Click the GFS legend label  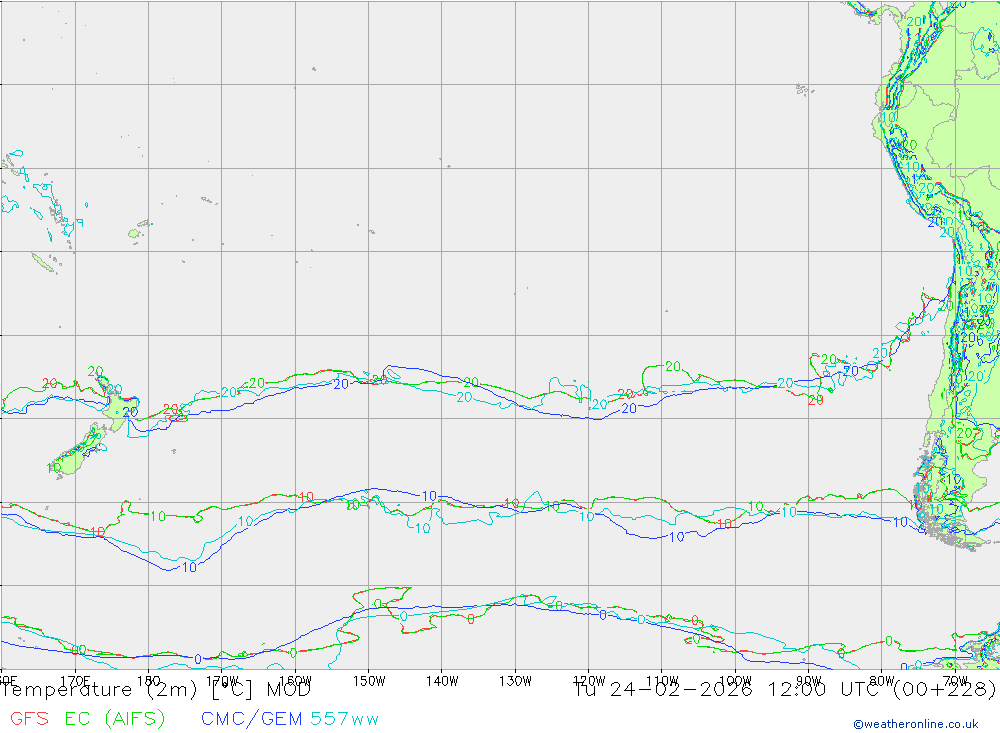29,718
